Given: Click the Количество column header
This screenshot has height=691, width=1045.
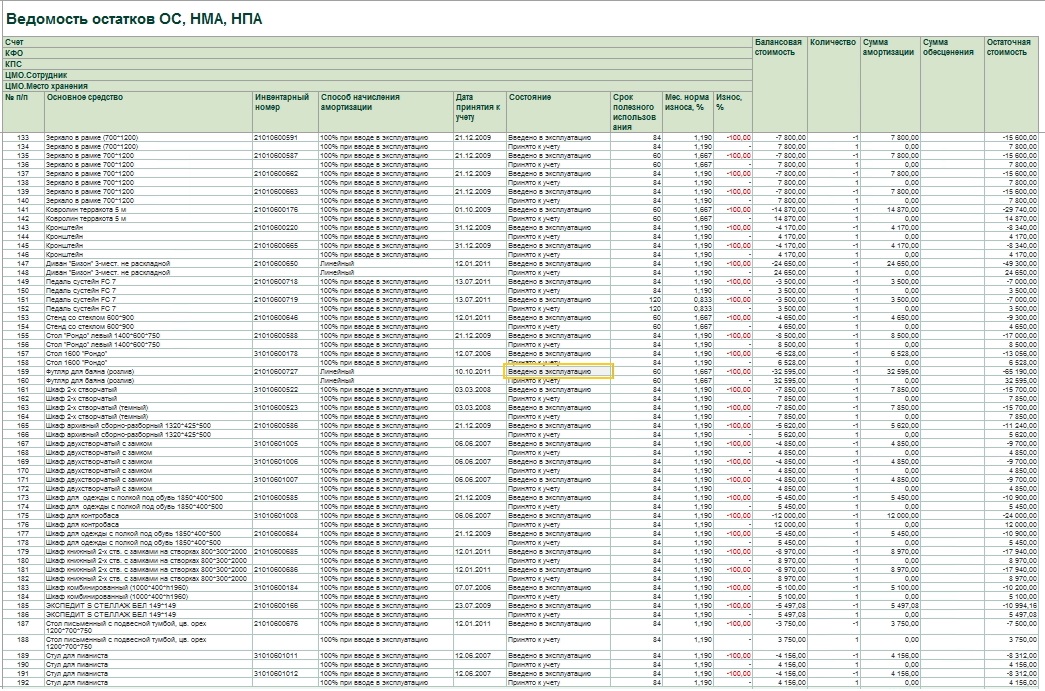Looking at the screenshot, I should coord(833,43).
